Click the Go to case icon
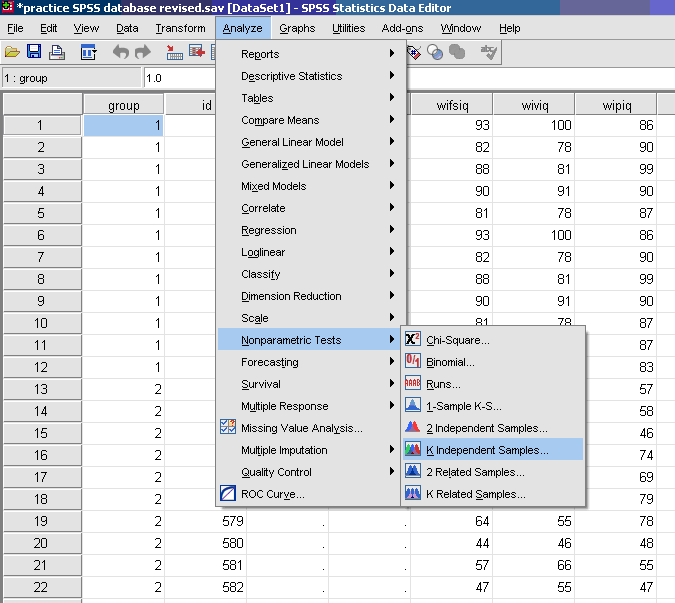 pos(174,52)
